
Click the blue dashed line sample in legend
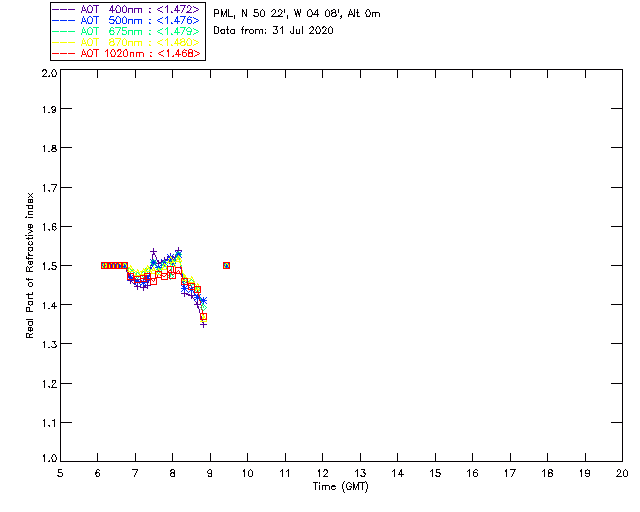[x=64, y=20]
